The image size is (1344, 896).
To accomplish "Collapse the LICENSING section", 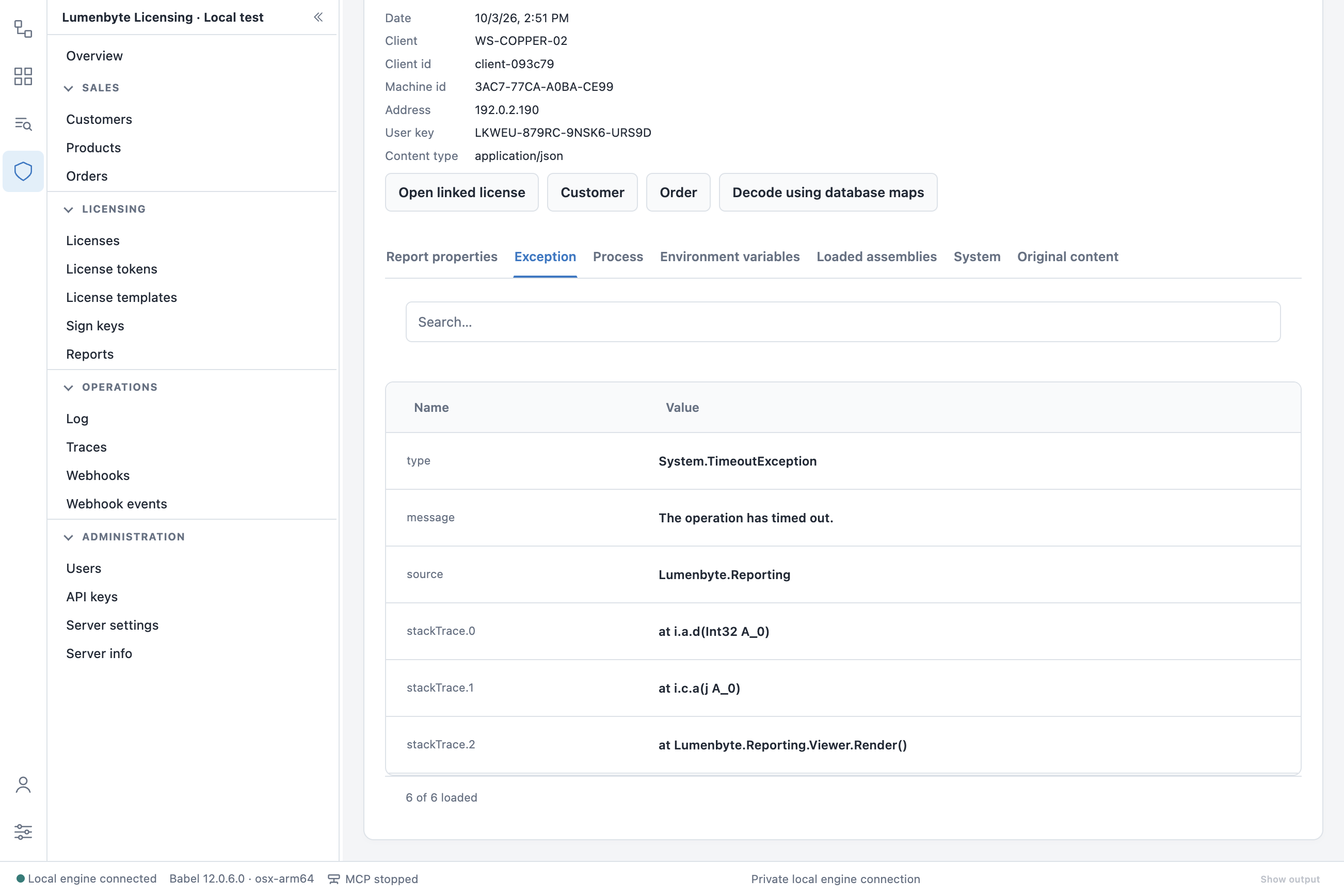I will pyautogui.click(x=69, y=209).
